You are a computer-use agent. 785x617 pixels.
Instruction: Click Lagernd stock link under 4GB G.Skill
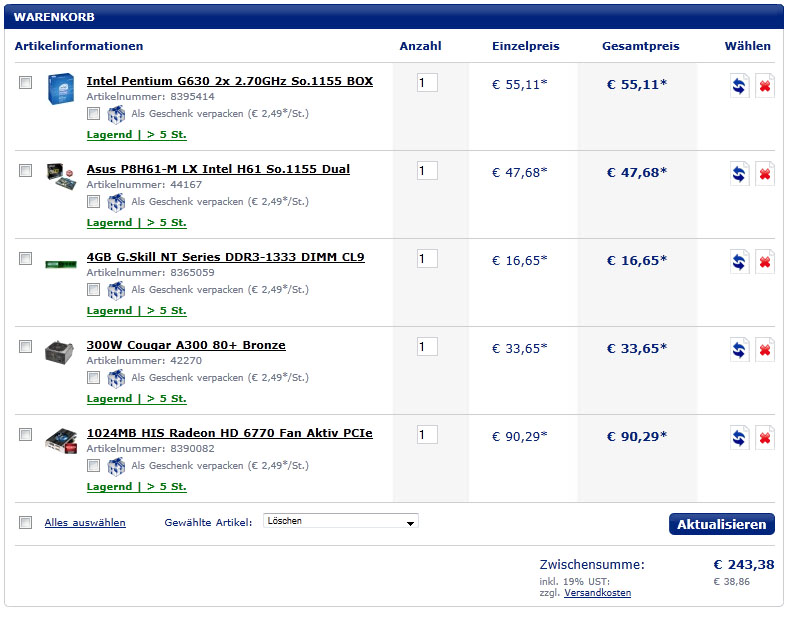137,311
